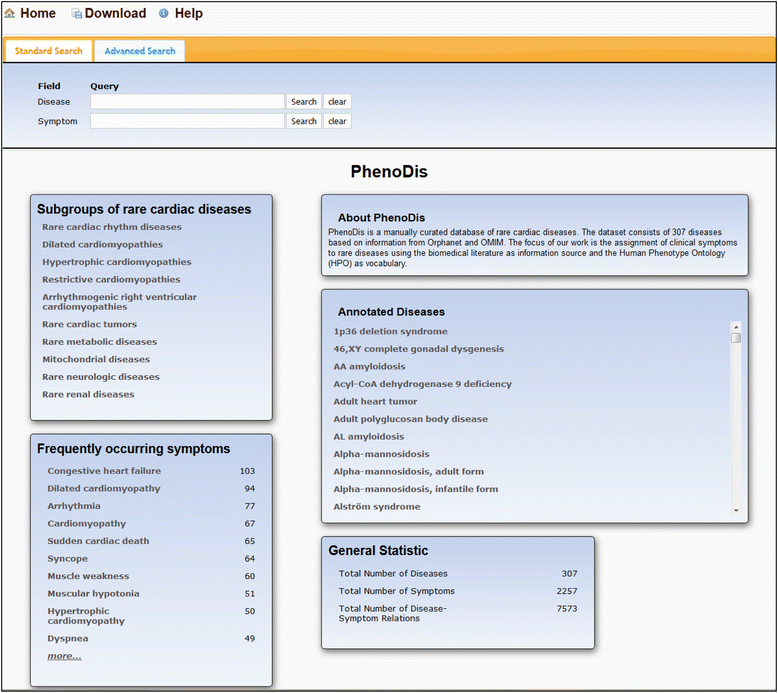Click Annotated Diseases scrollbar up arrow
Viewport: 778px width, 693px height.
[x=736, y=327]
